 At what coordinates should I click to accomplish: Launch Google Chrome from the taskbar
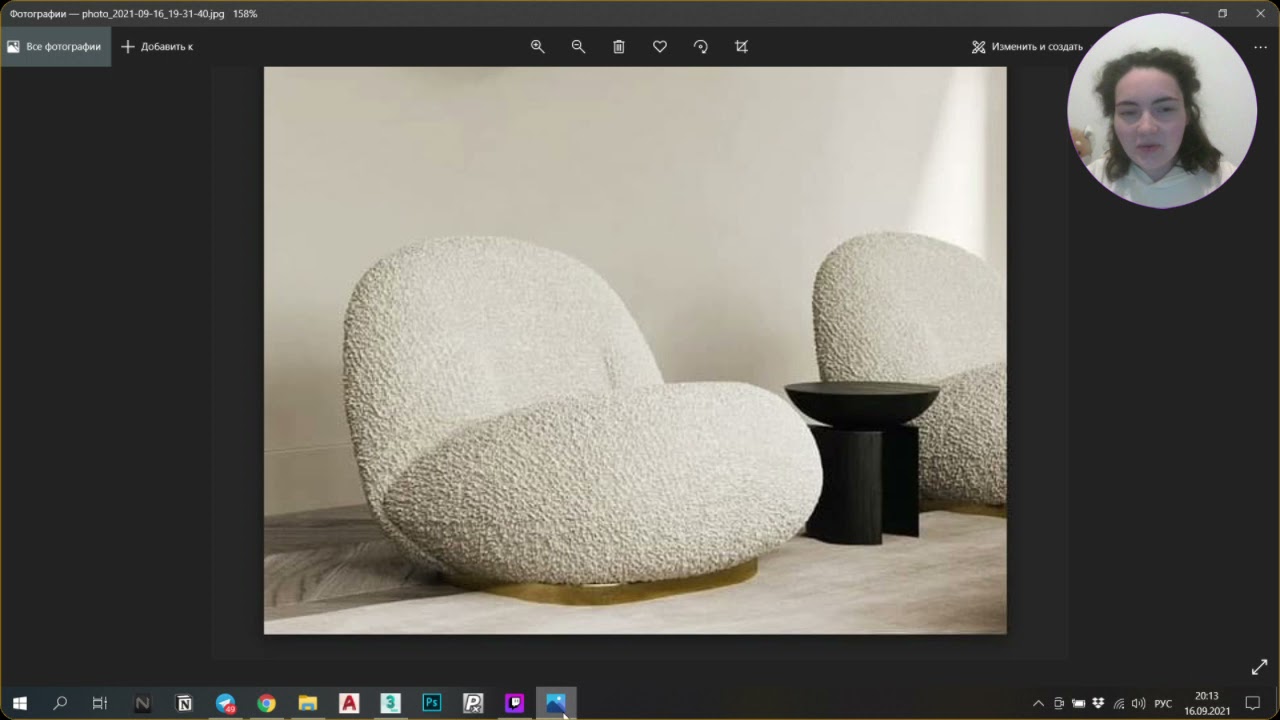266,703
